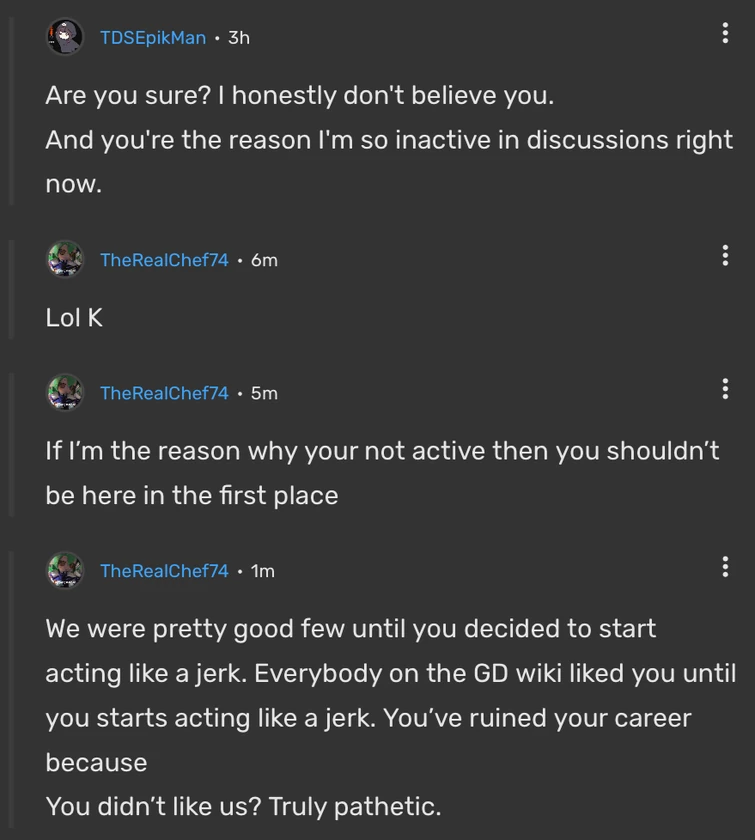Click the "If I'm the reason" comment text

point(382,451)
